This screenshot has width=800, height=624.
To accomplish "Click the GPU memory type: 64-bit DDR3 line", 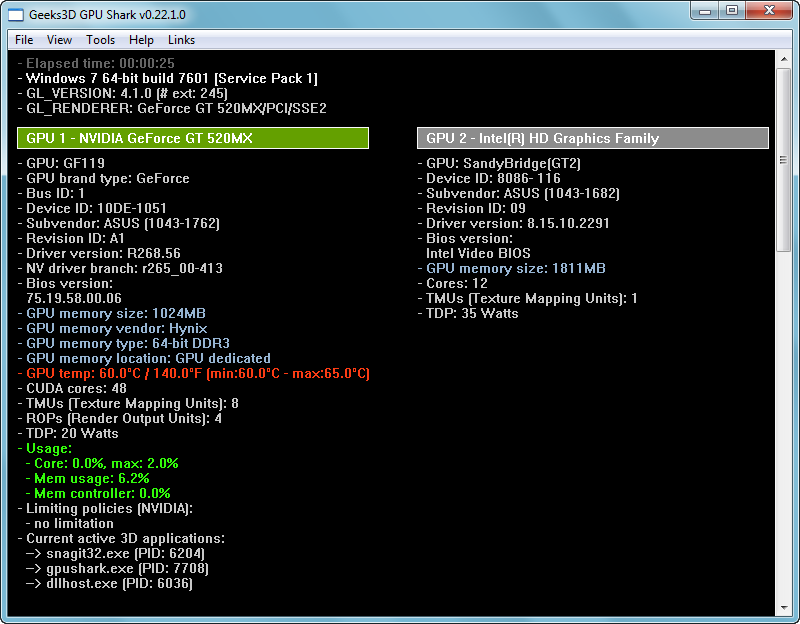I will (124, 343).
